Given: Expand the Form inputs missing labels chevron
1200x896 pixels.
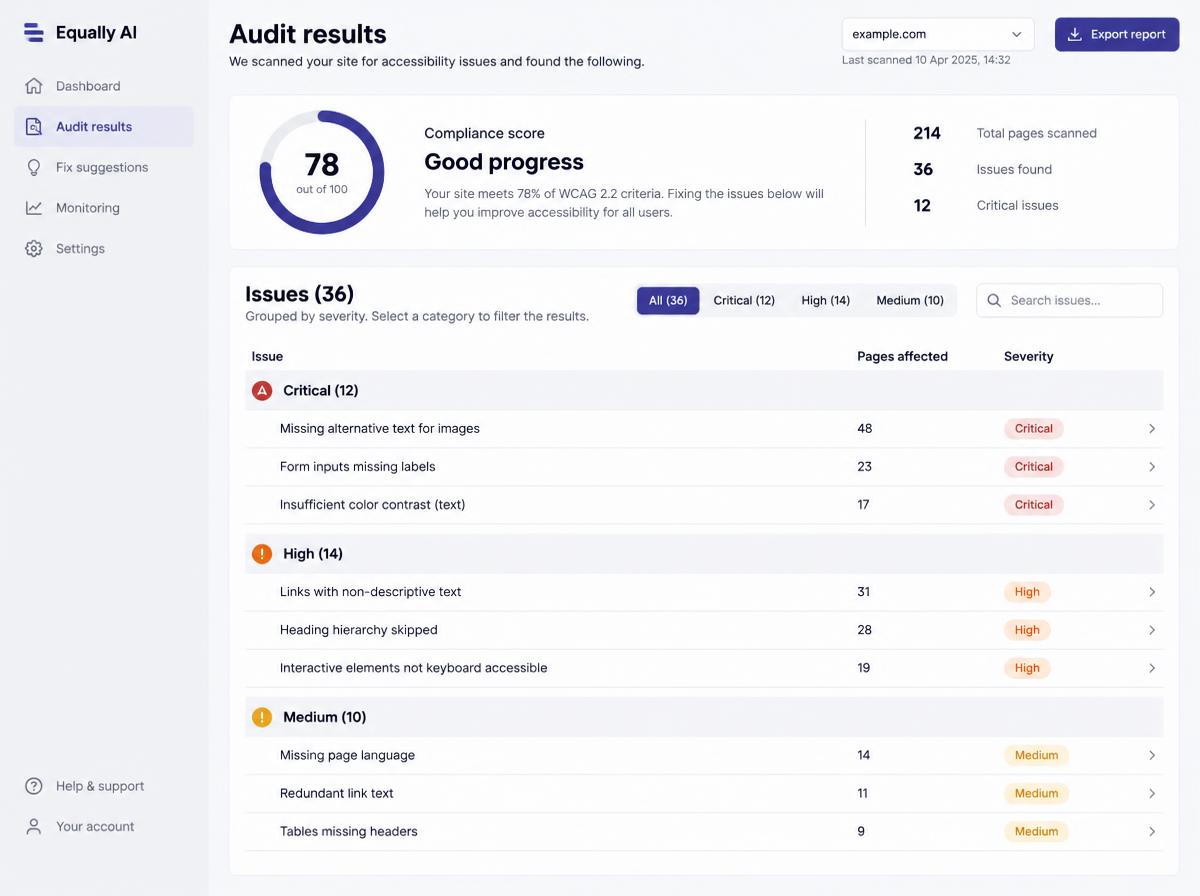Looking at the screenshot, I should click(1152, 467).
